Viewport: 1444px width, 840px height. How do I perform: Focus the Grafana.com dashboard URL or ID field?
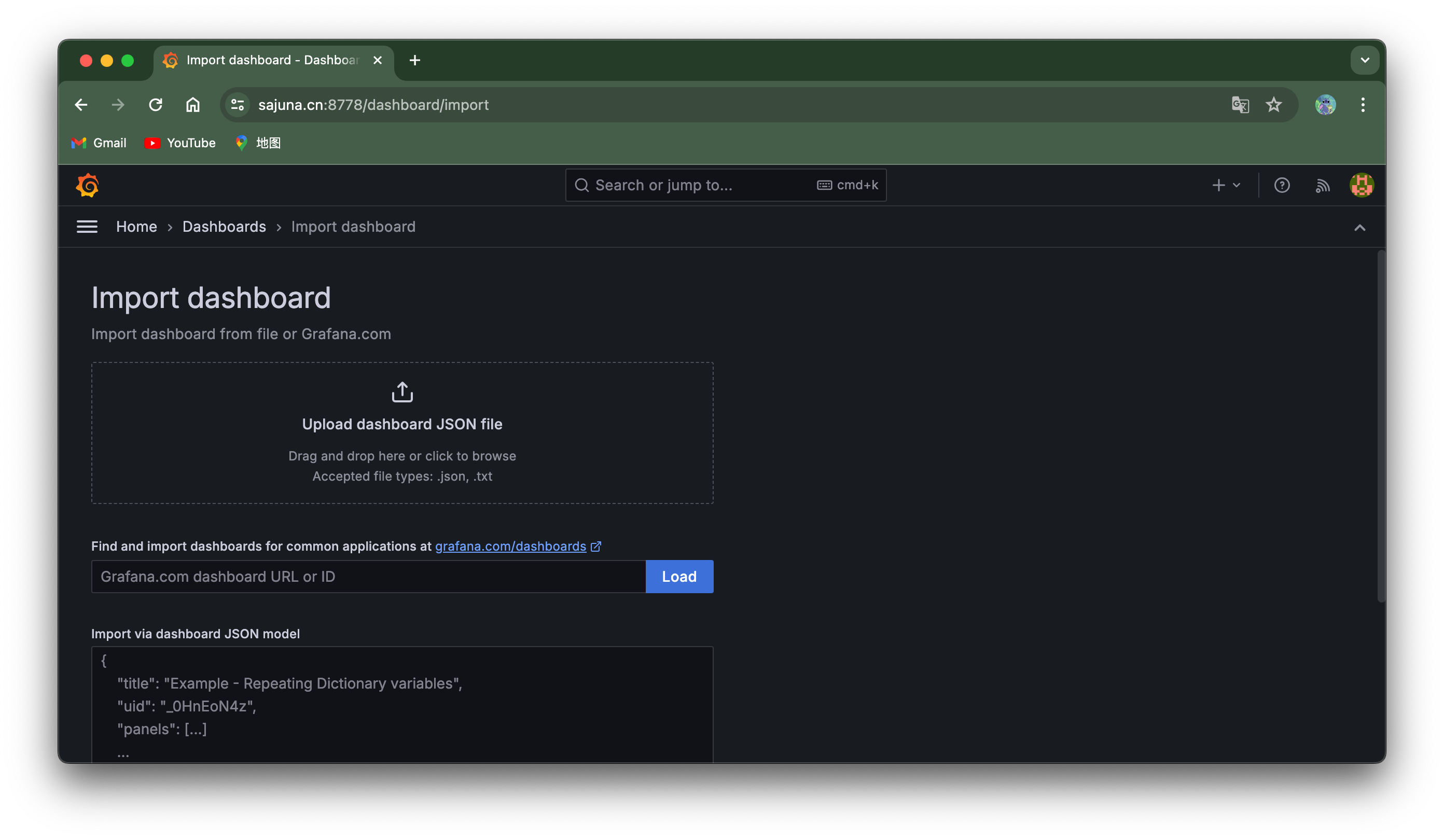pos(368,577)
